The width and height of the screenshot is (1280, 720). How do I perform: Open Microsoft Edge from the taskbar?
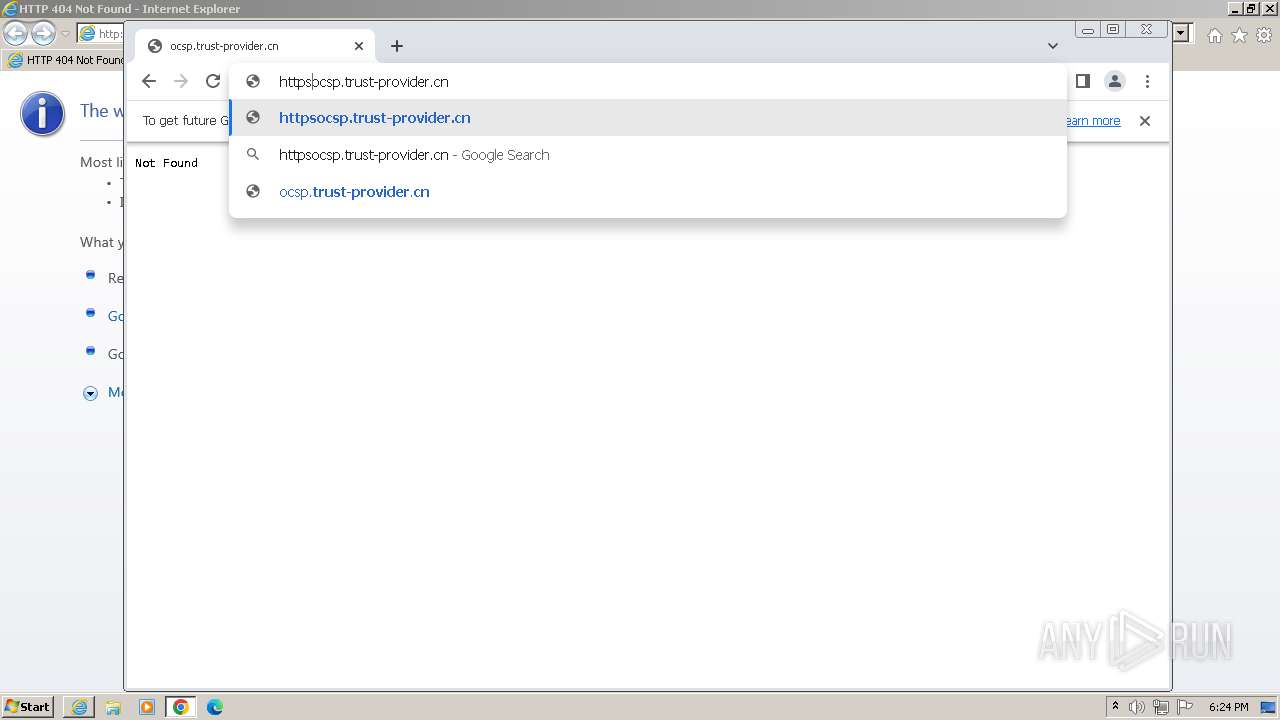point(215,707)
